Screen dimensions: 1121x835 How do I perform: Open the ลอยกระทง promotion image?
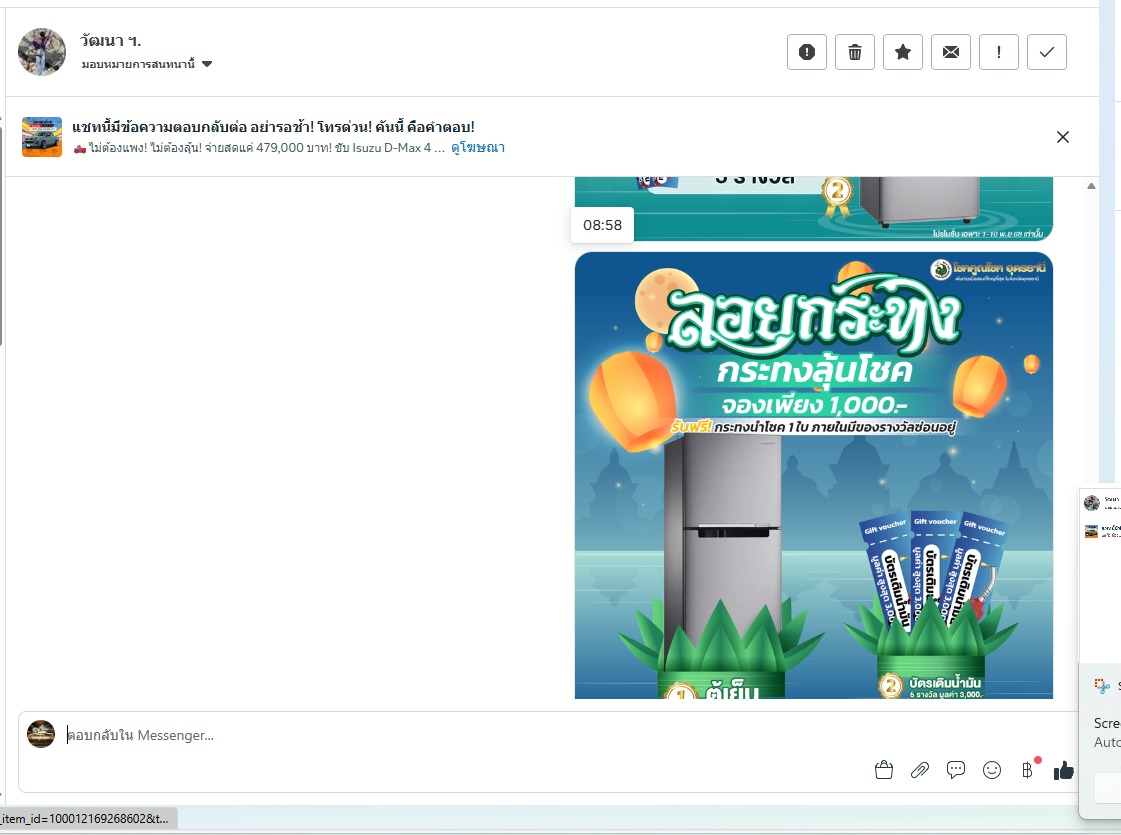(x=814, y=475)
